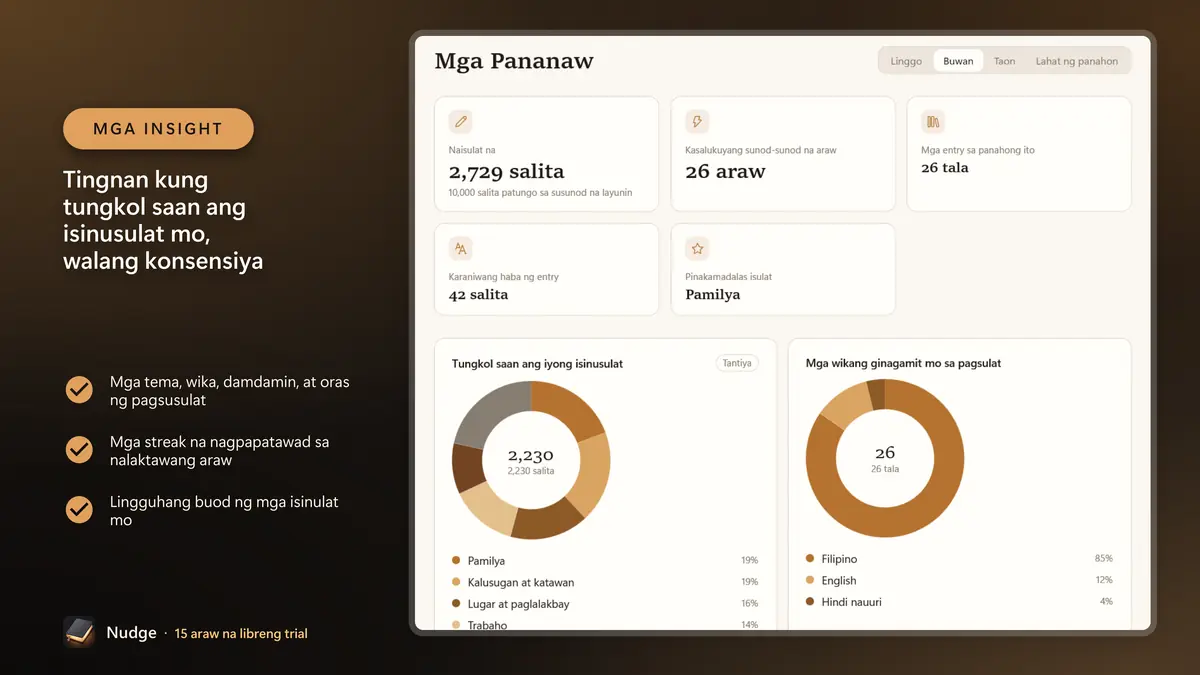This screenshot has height=675, width=1200.
Task: Choose Lahat ng panahon tab
Action: pos(1076,61)
